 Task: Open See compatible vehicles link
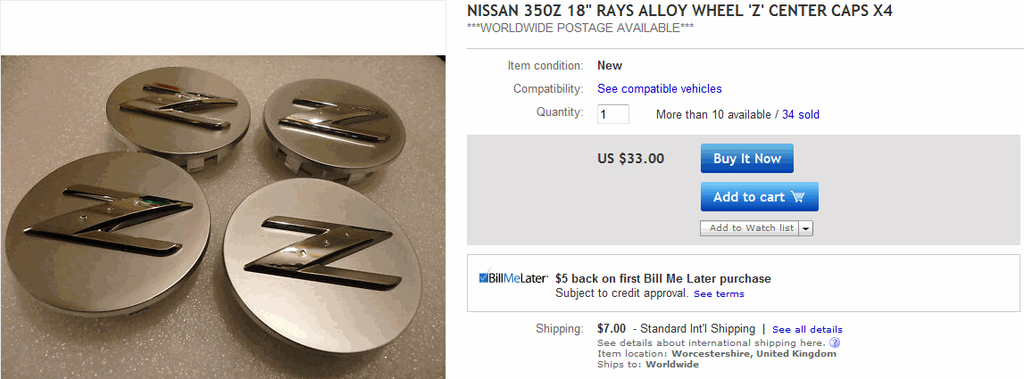pyautogui.click(x=660, y=89)
